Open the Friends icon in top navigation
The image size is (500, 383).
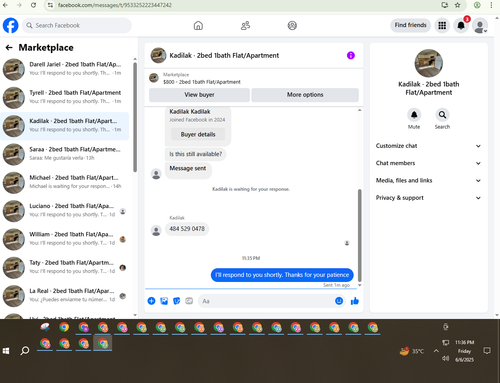(245, 25)
